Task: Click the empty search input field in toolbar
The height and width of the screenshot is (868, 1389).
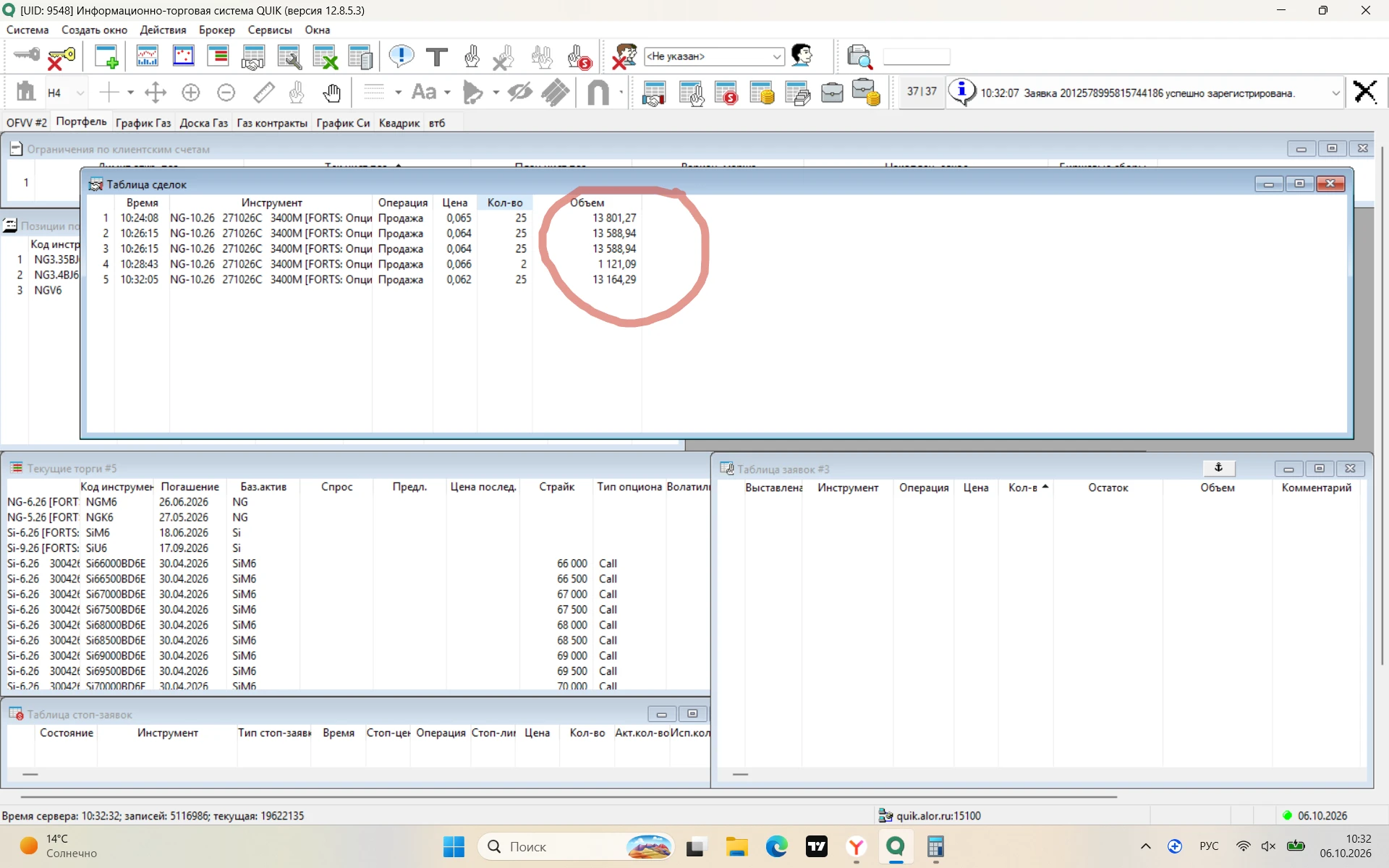Action: (917, 56)
